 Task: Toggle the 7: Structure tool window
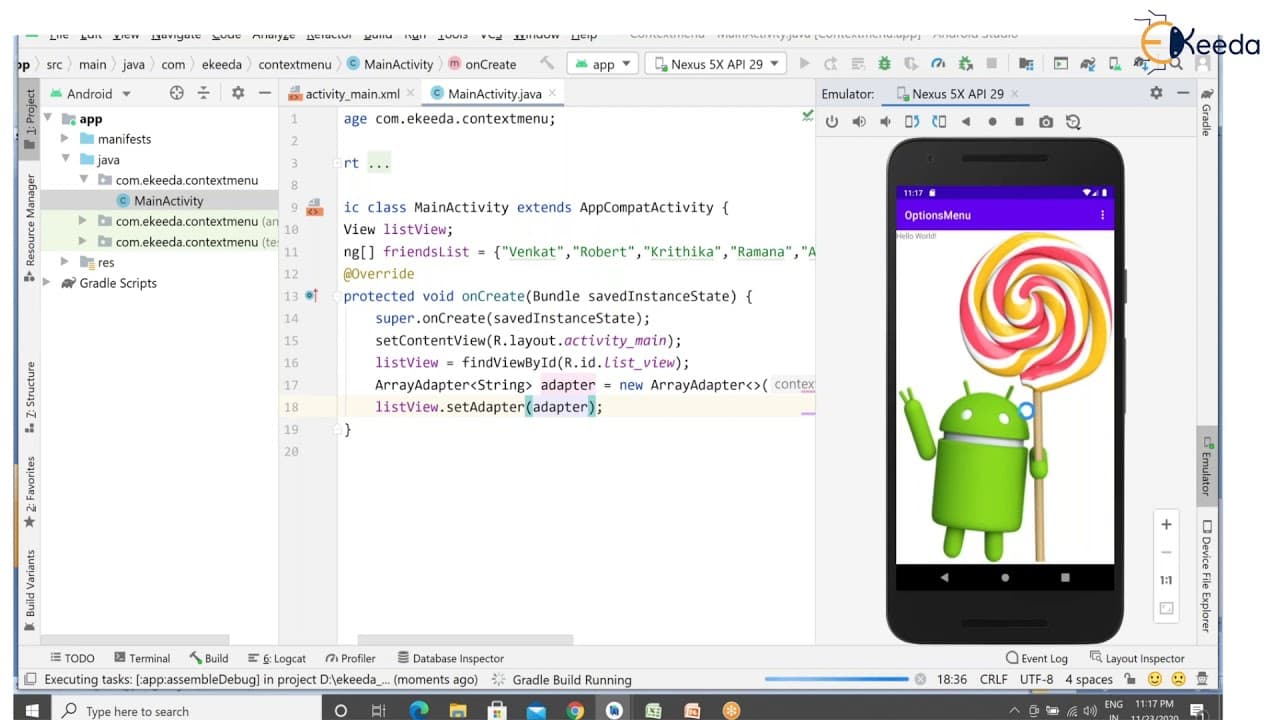click(x=30, y=397)
